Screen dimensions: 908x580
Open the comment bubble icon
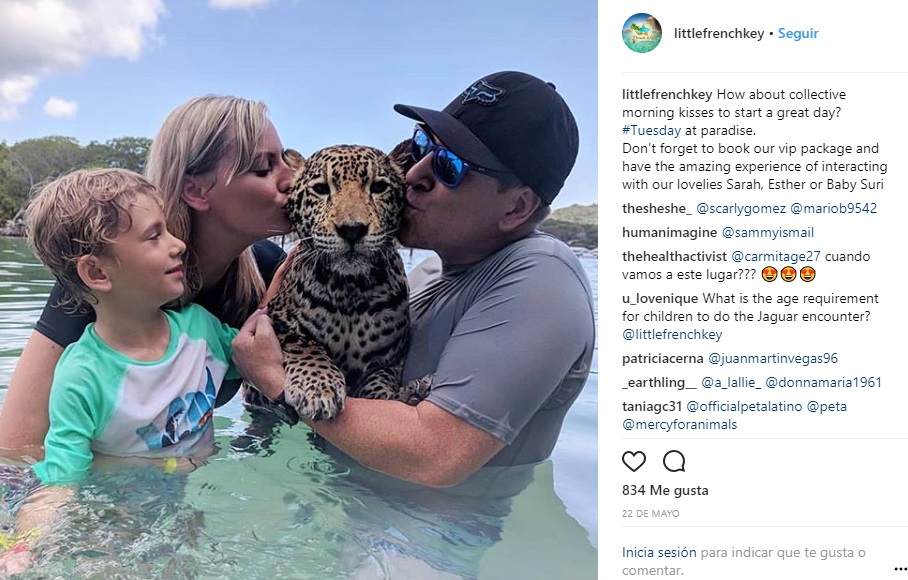(674, 461)
